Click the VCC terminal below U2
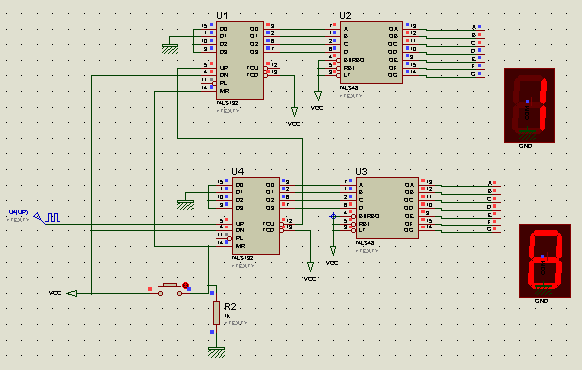The width and height of the screenshot is (582, 370). [318, 96]
